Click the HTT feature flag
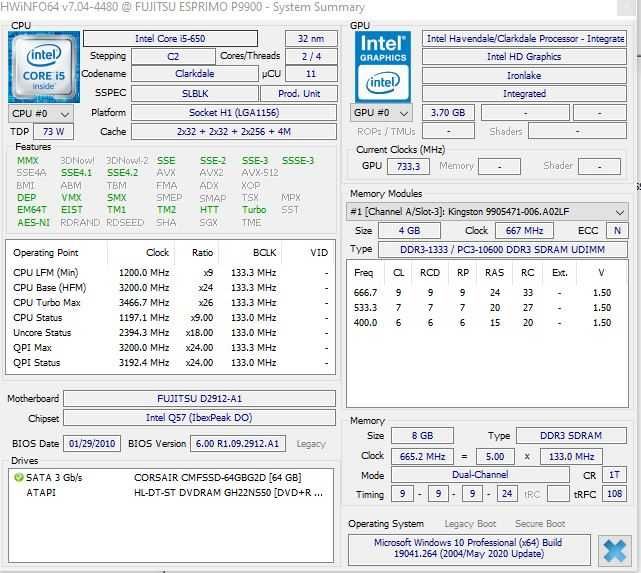The image size is (641, 573). point(209,210)
